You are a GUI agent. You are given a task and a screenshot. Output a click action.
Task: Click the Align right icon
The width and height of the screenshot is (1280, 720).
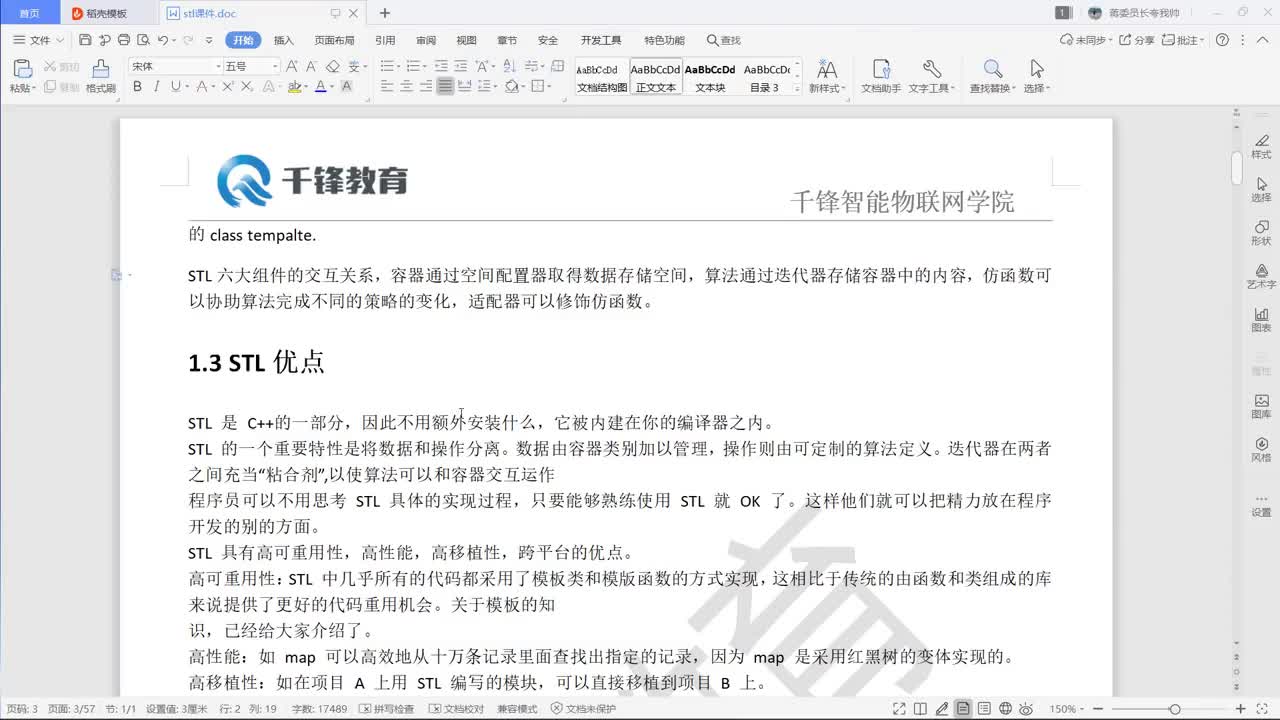tap(426, 87)
